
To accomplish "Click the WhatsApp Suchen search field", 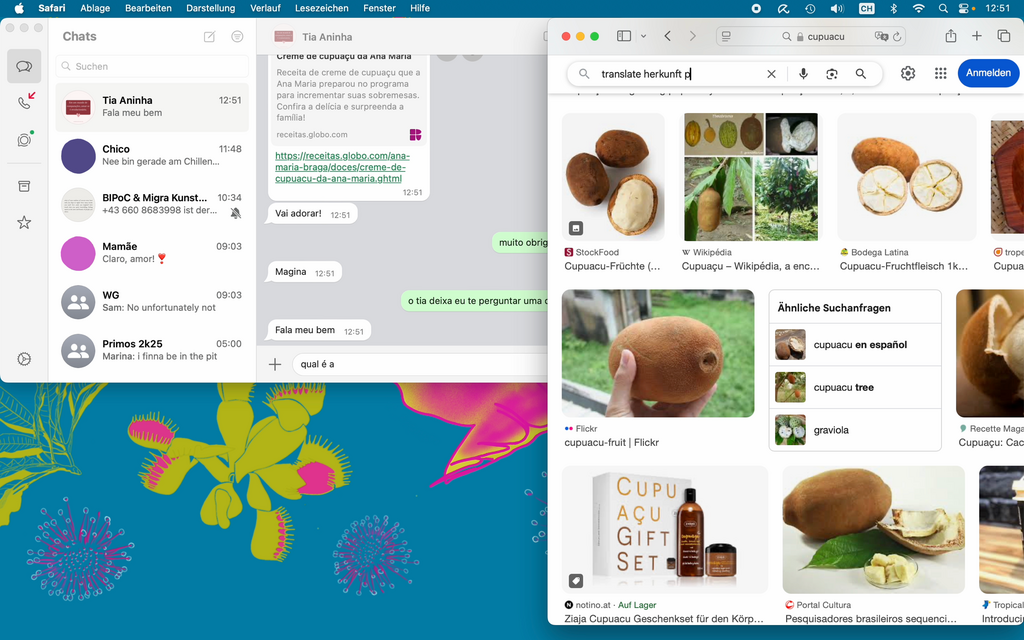I will point(152,66).
